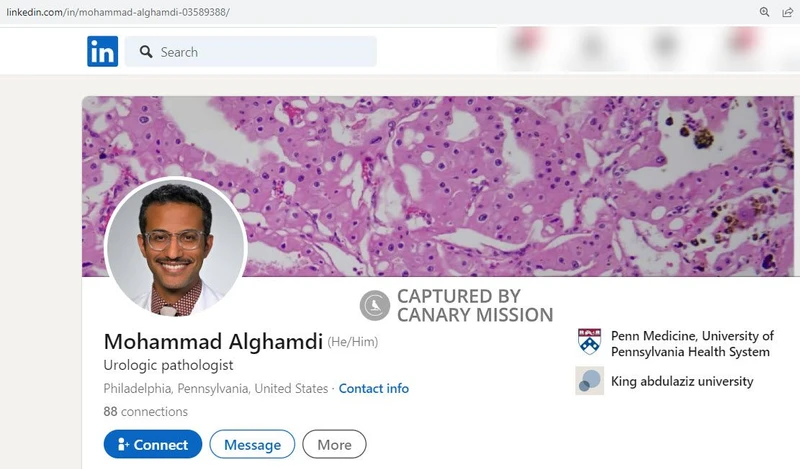Image resolution: width=800 pixels, height=469 pixels.
Task: Open the King abdulaziz university link
Action: 682,381
